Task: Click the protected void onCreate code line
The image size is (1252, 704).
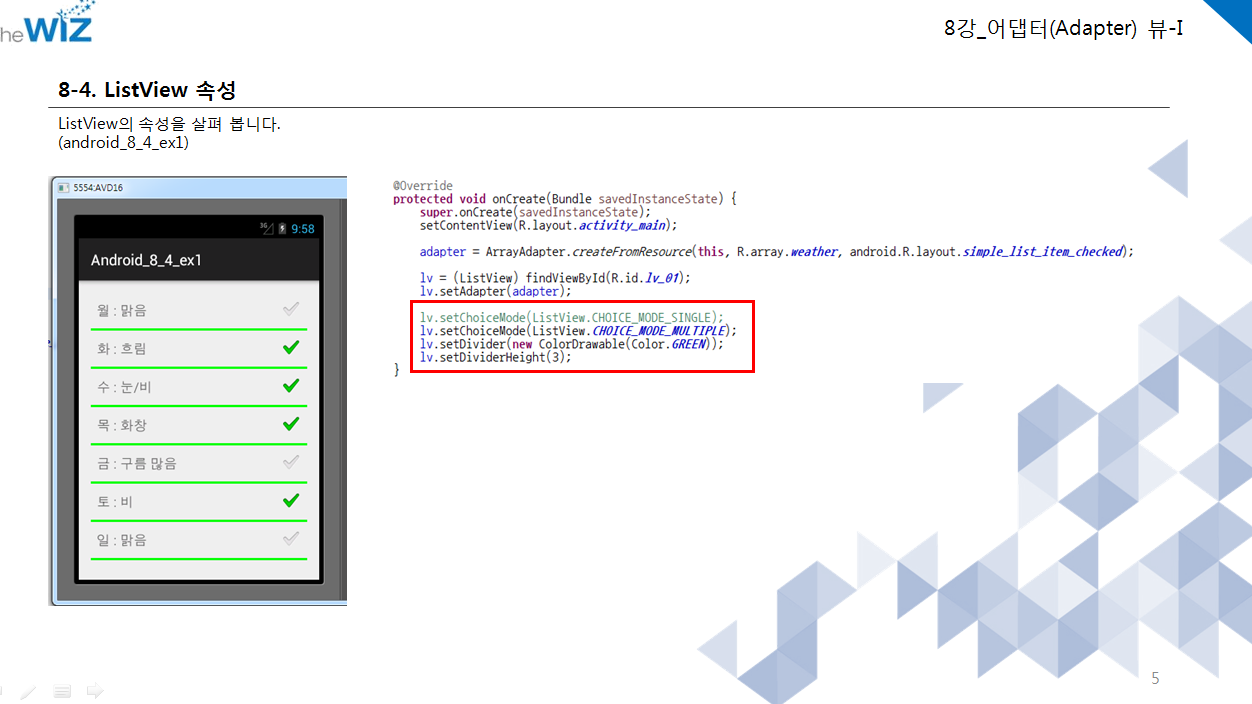Action: pyautogui.click(x=565, y=199)
